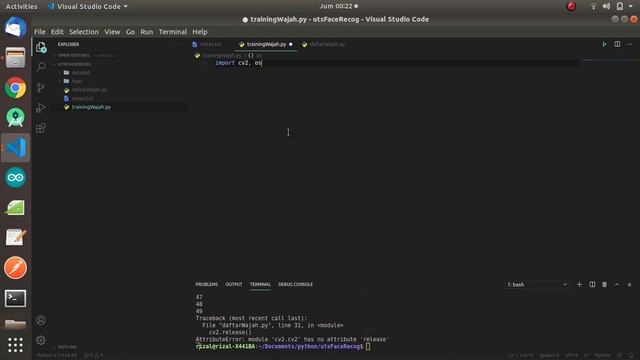
Task: Switch to the Output panel tab
Action: coord(234,284)
